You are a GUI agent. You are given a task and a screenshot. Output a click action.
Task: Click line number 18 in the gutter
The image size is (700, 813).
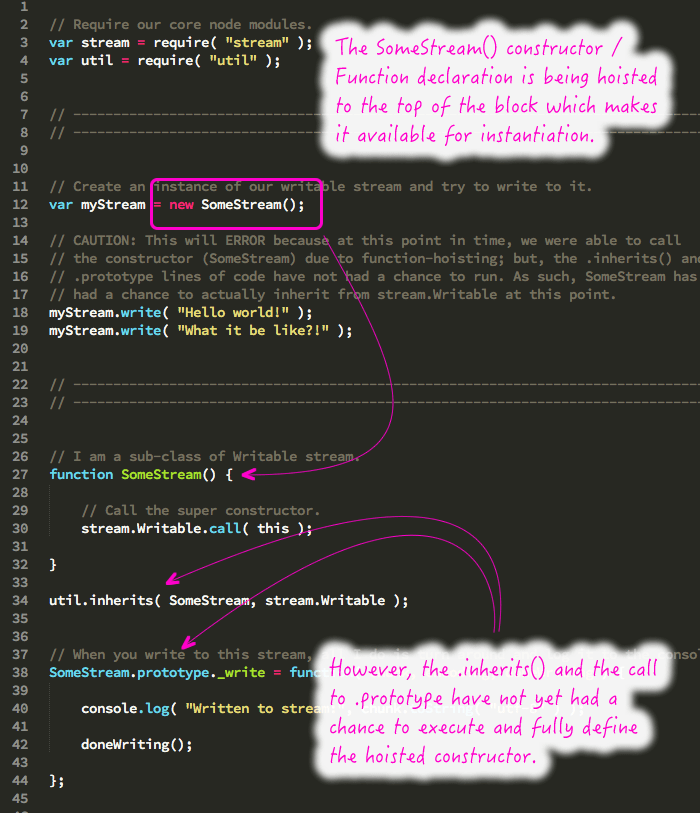20,312
